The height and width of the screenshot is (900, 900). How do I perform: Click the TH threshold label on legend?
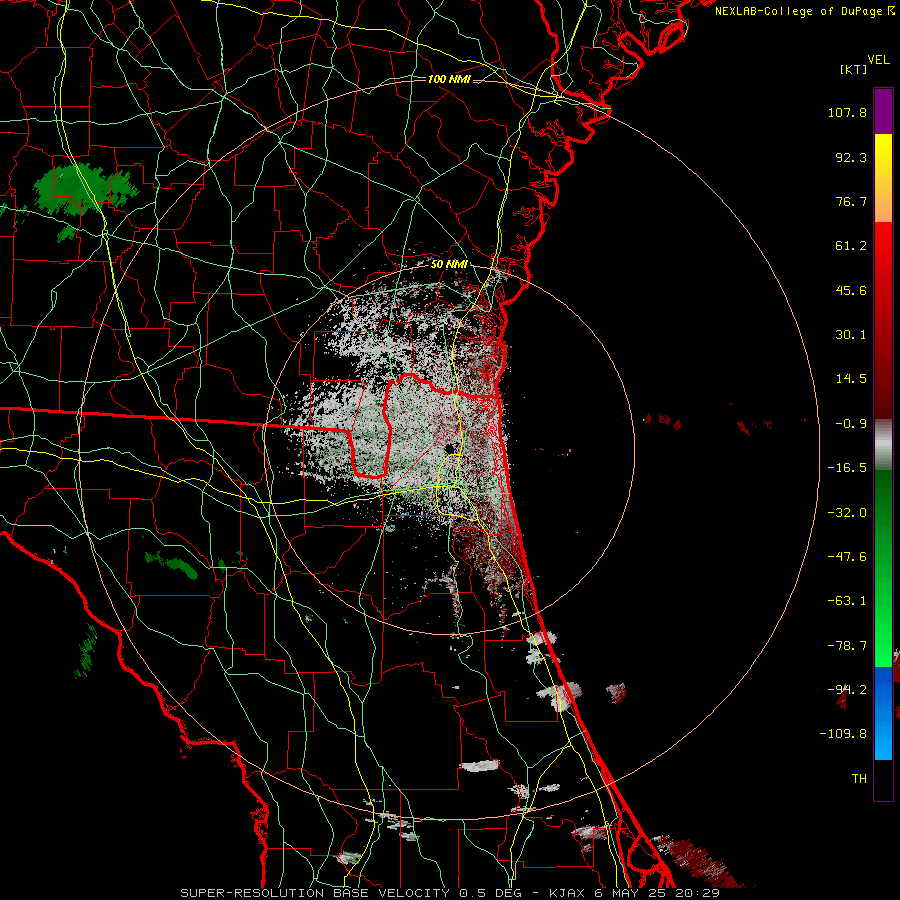click(859, 779)
